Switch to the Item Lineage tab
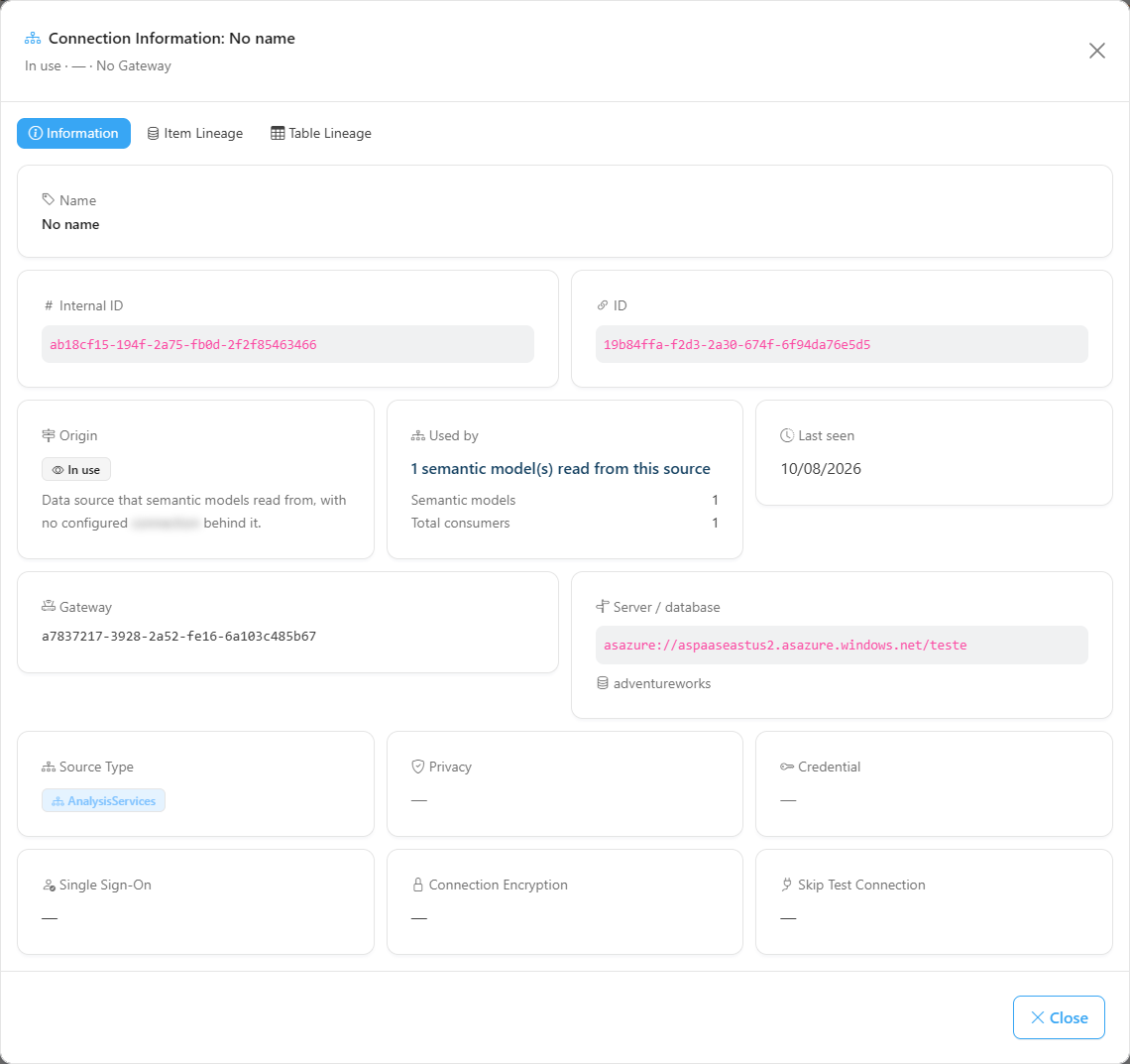Screen dimensions: 1130x1064 (x=195, y=133)
